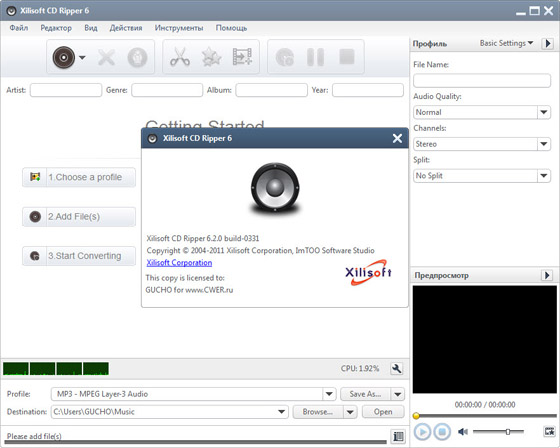This screenshot has width=560, height=448.
Task: Click the disc info toolbar icon
Action: point(138,57)
